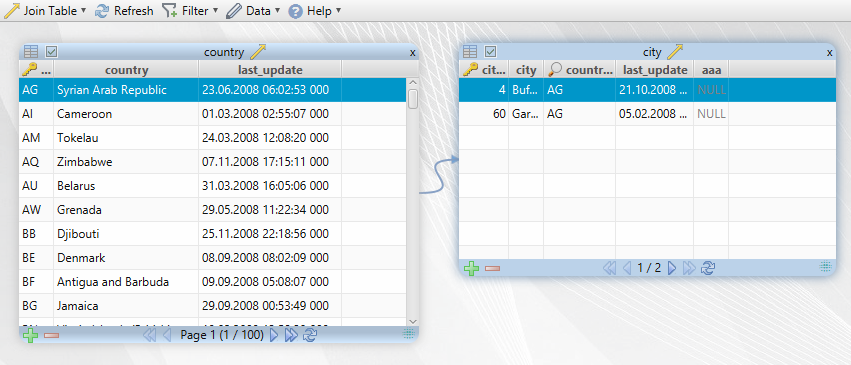
Task: Go to last page in country table
Action: point(291,335)
